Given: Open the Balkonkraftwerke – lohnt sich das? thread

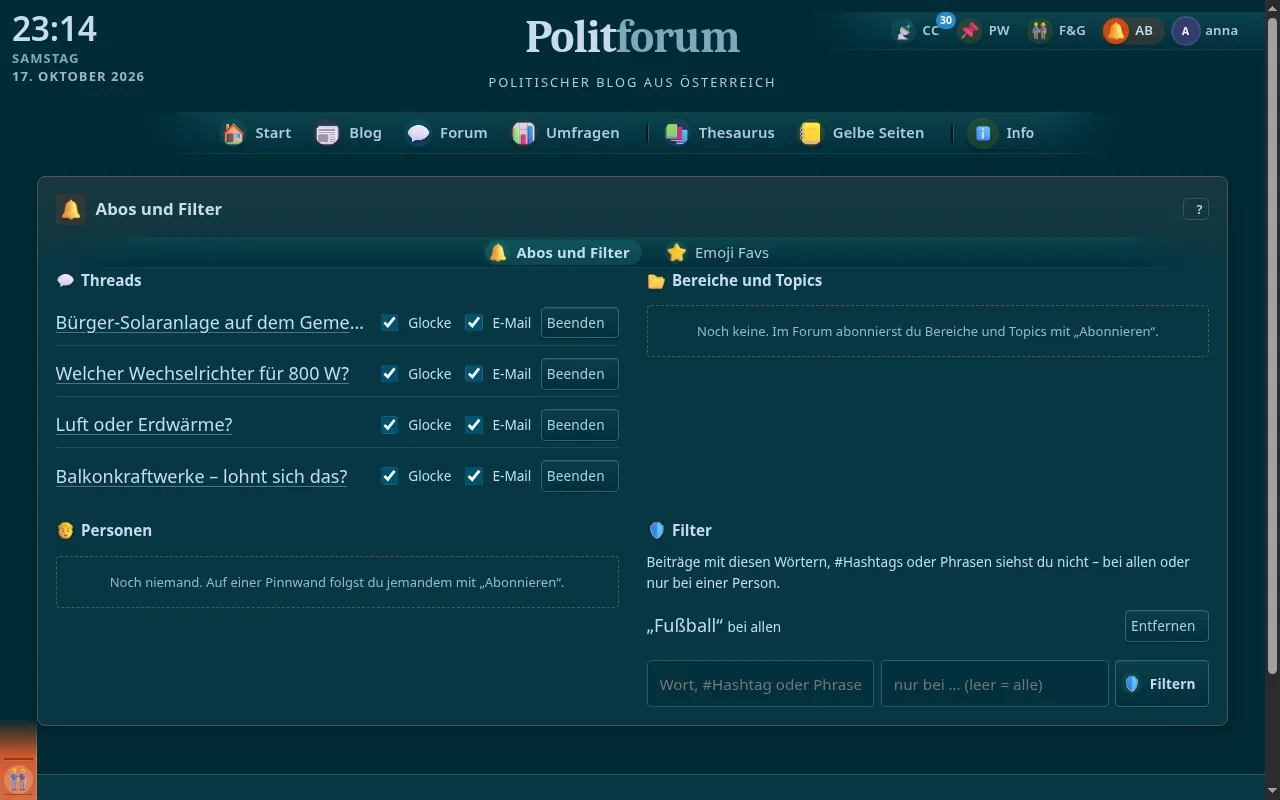Looking at the screenshot, I should click(202, 476).
